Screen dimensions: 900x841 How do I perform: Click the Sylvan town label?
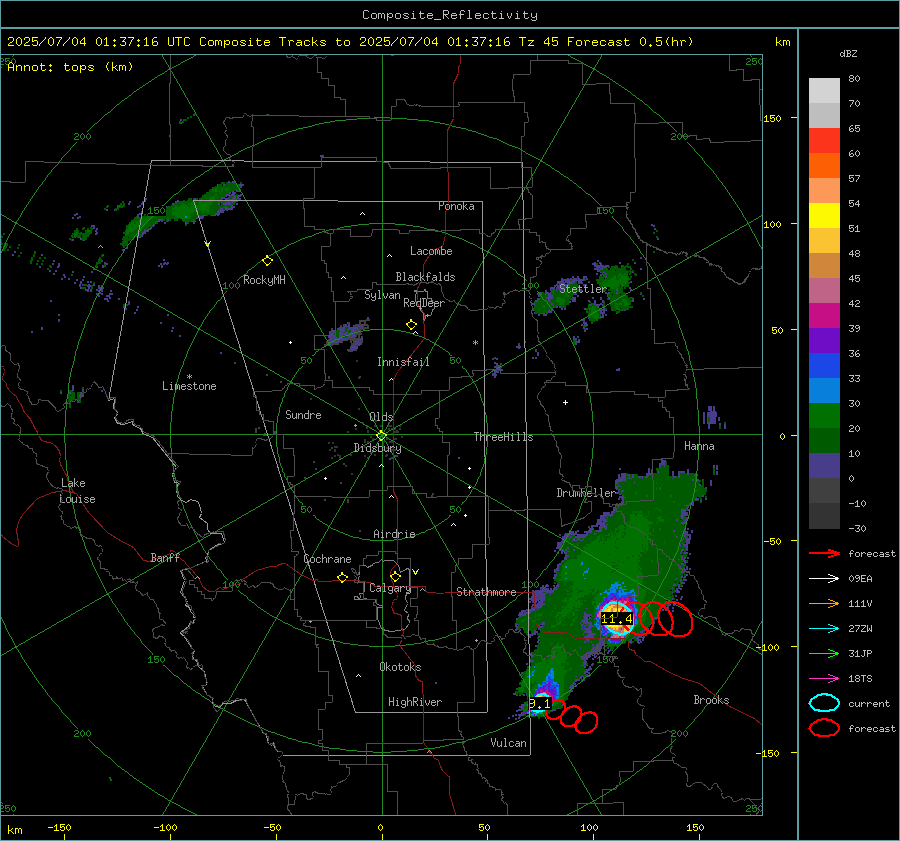(x=382, y=295)
